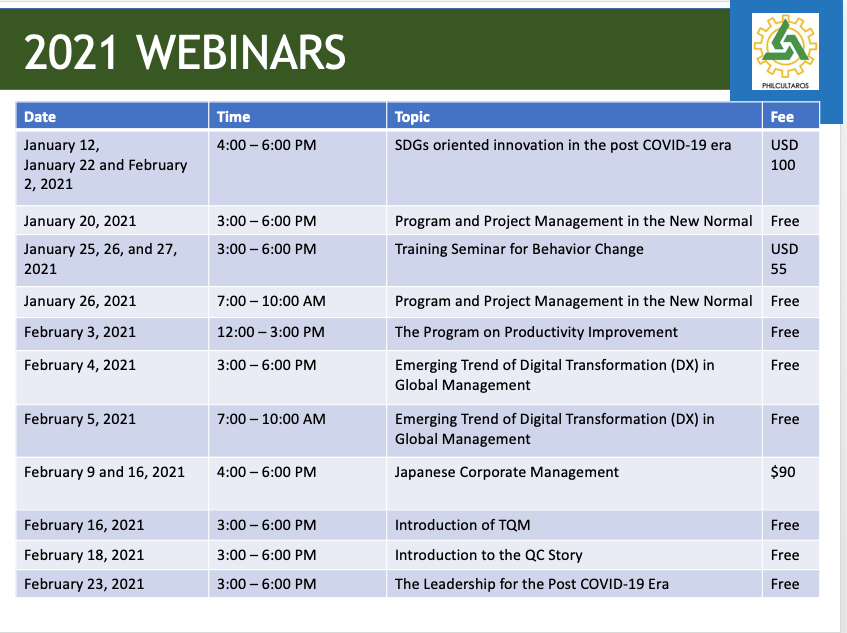Click The Program on Productivity Improvement topic
The width and height of the screenshot is (847, 633).
(x=536, y=332)
